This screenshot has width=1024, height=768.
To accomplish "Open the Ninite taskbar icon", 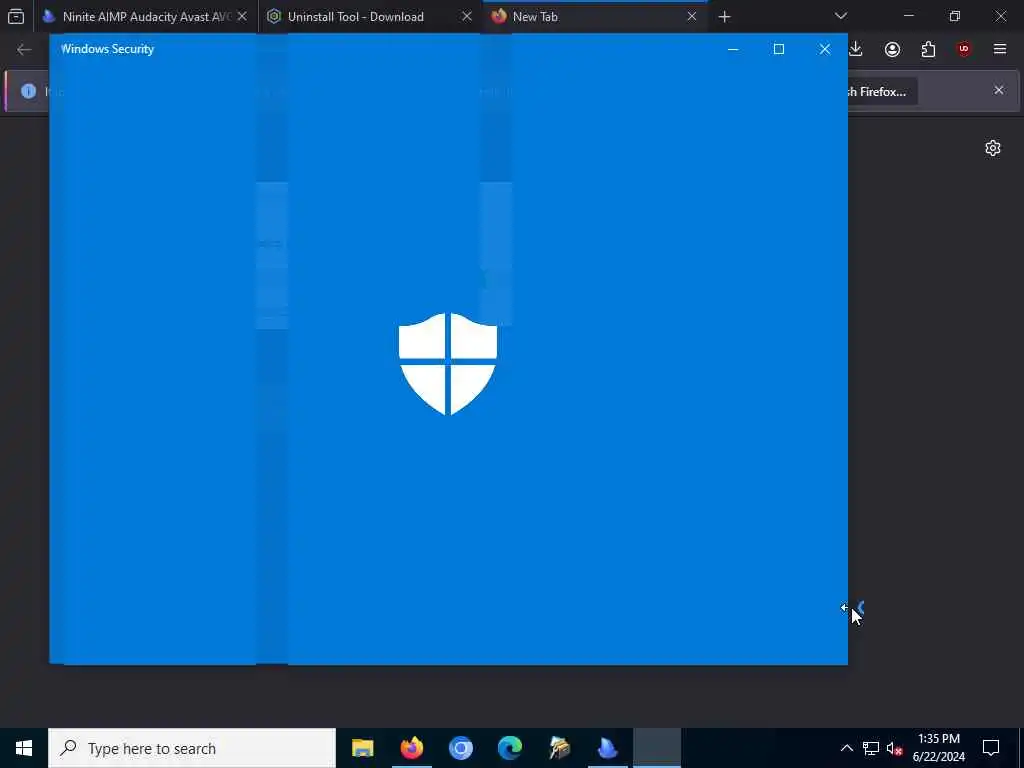I will 608,748.
